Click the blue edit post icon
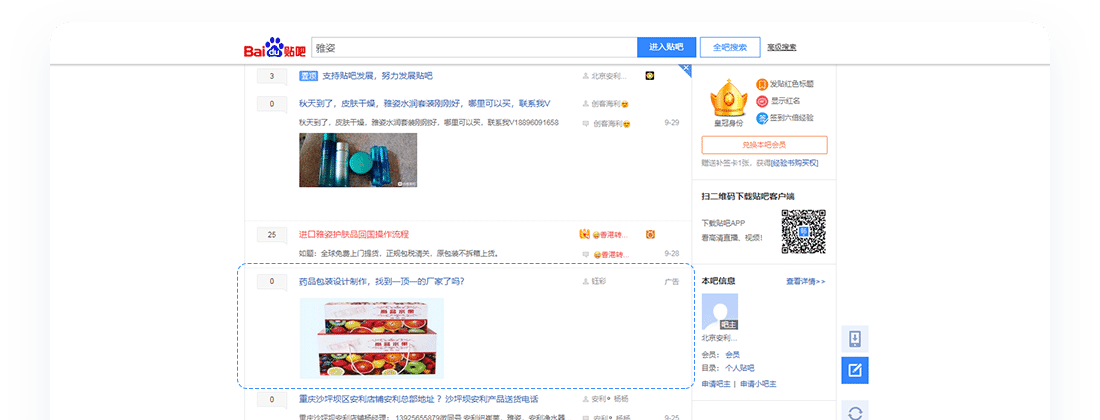The height and width of the screenshot is (420, 1100). point(855,370)
